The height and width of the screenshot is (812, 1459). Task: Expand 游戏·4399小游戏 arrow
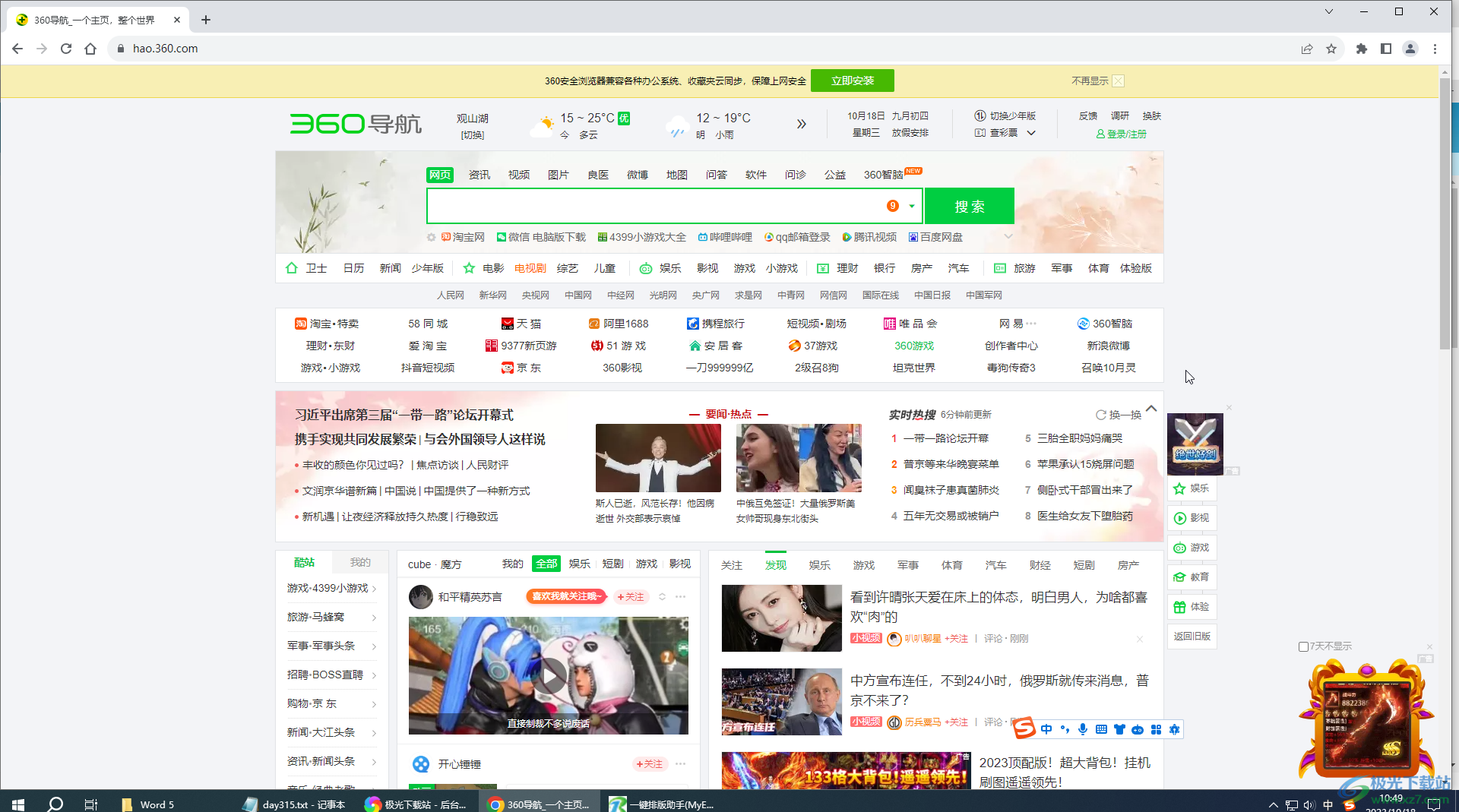[374, 589]
